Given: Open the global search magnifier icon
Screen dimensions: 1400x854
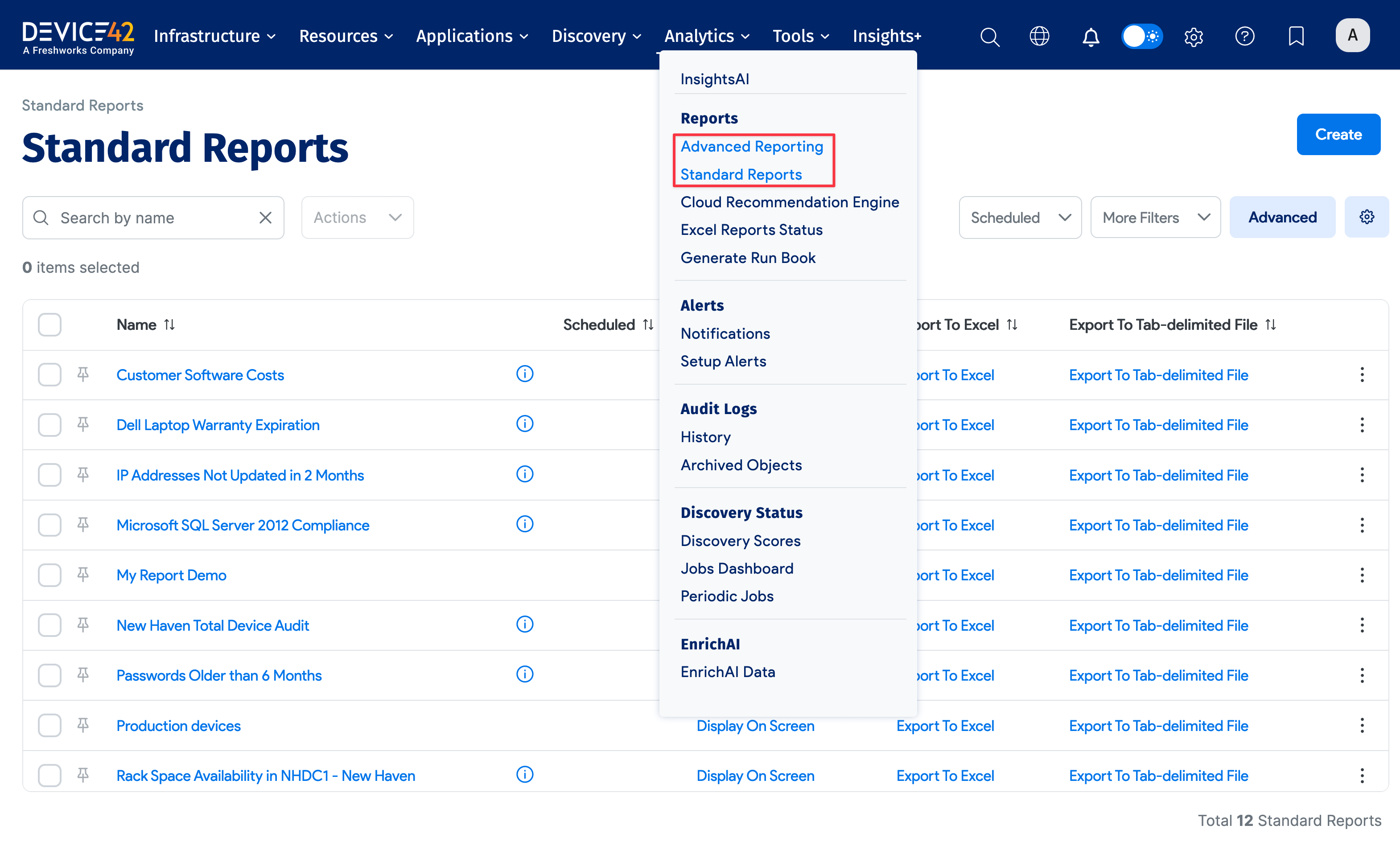Looking at the screenshot, I should tap(989, 36).
